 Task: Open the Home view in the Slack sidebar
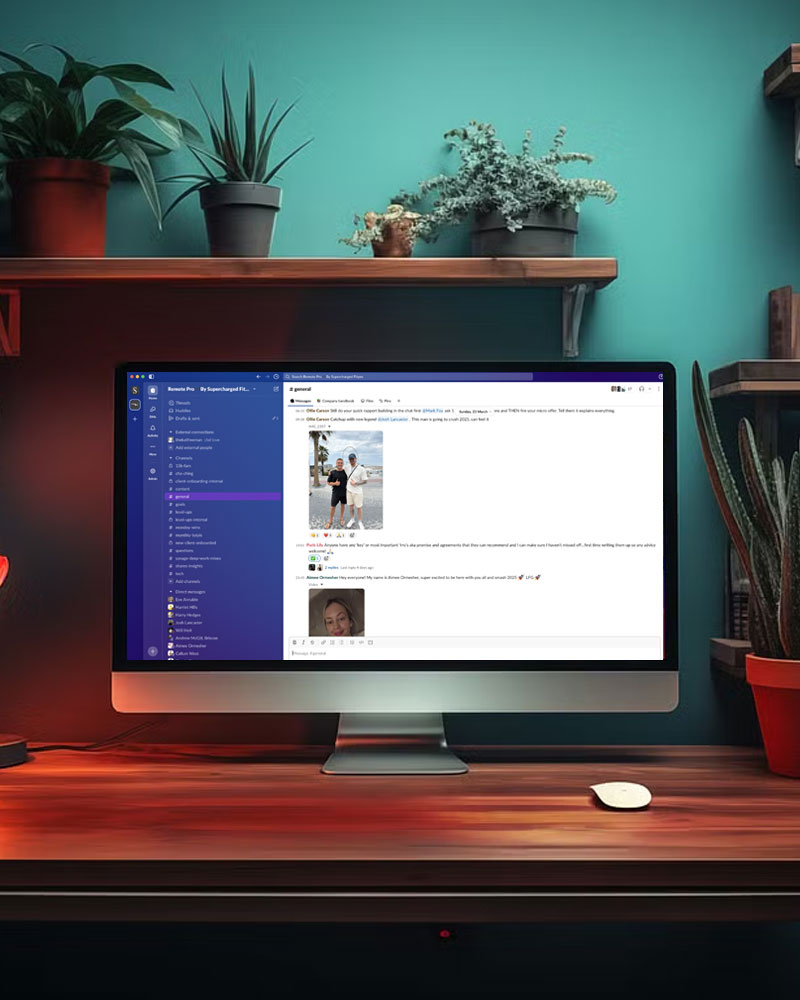click(153, 391)
